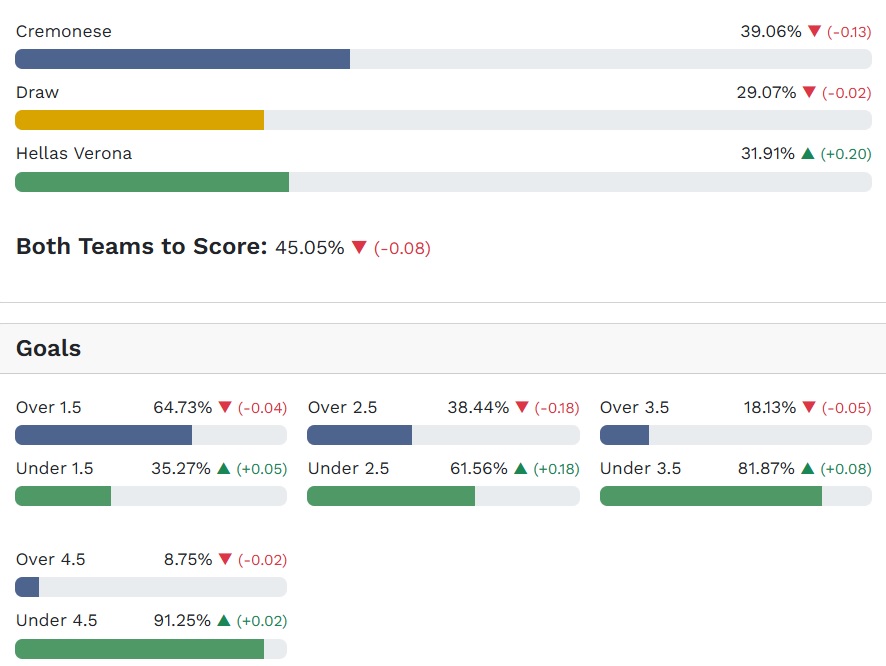Click the Goals section header
Screen dimensions: 886x666
pyautogui.click(x=49, y=349)
